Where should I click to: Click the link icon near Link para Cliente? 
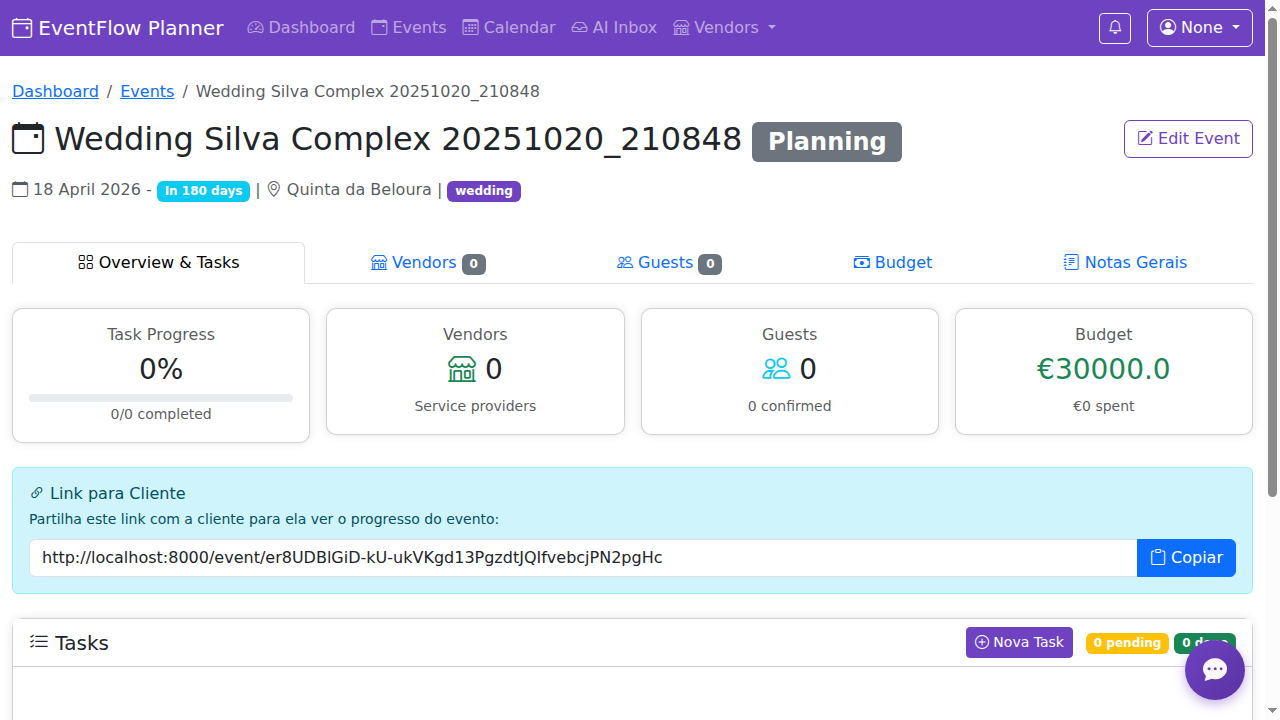(37, 493)
